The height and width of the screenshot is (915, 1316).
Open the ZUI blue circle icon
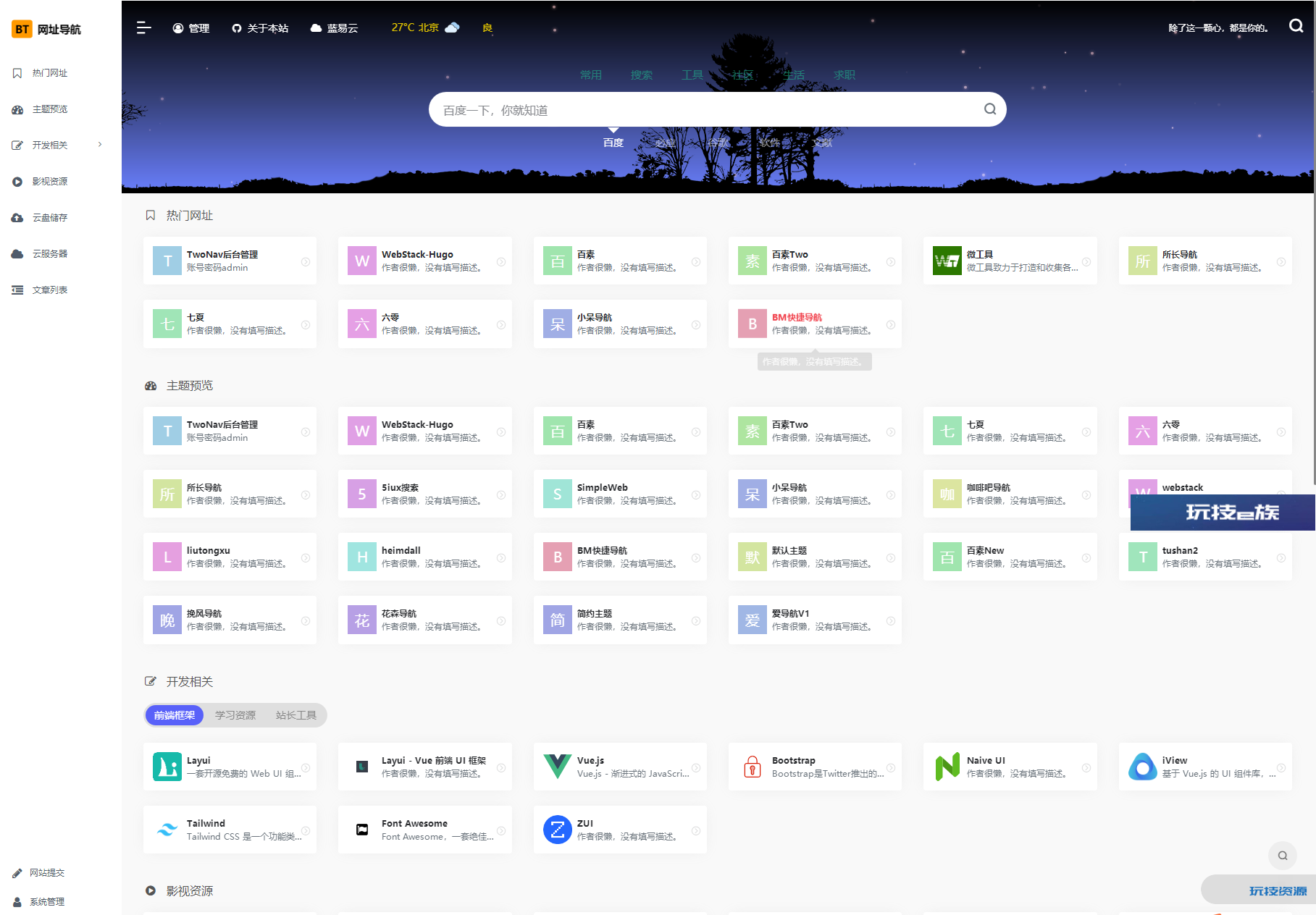(557, 830)
